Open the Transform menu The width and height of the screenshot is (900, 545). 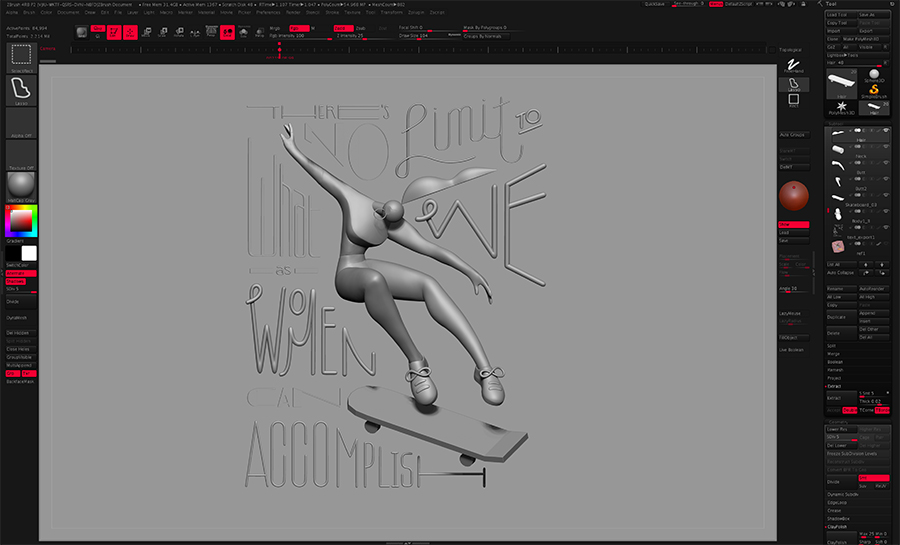click(391, 12)
